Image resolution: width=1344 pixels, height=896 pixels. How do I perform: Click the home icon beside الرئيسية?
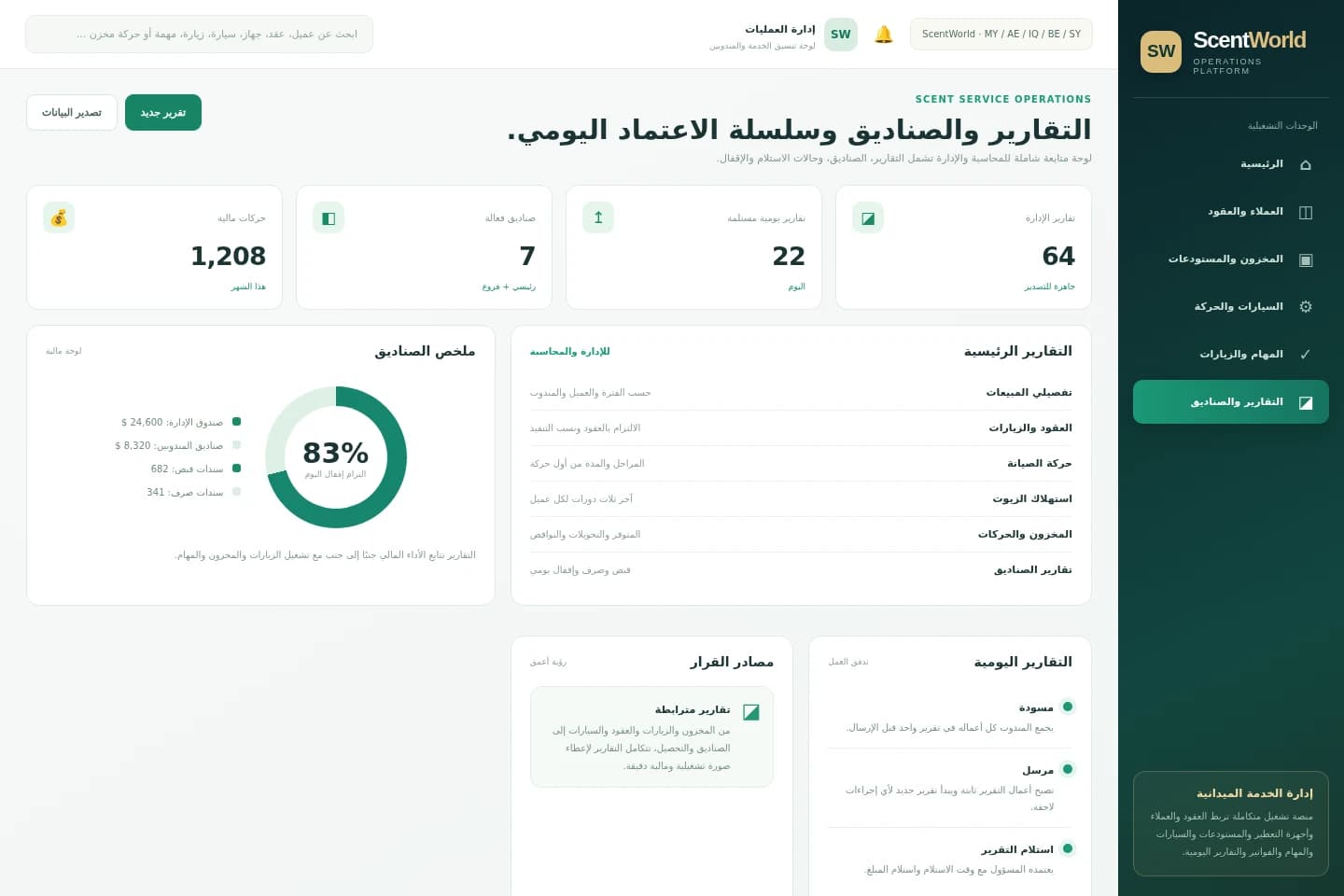pyautogui.click(x=1306, y=164)
